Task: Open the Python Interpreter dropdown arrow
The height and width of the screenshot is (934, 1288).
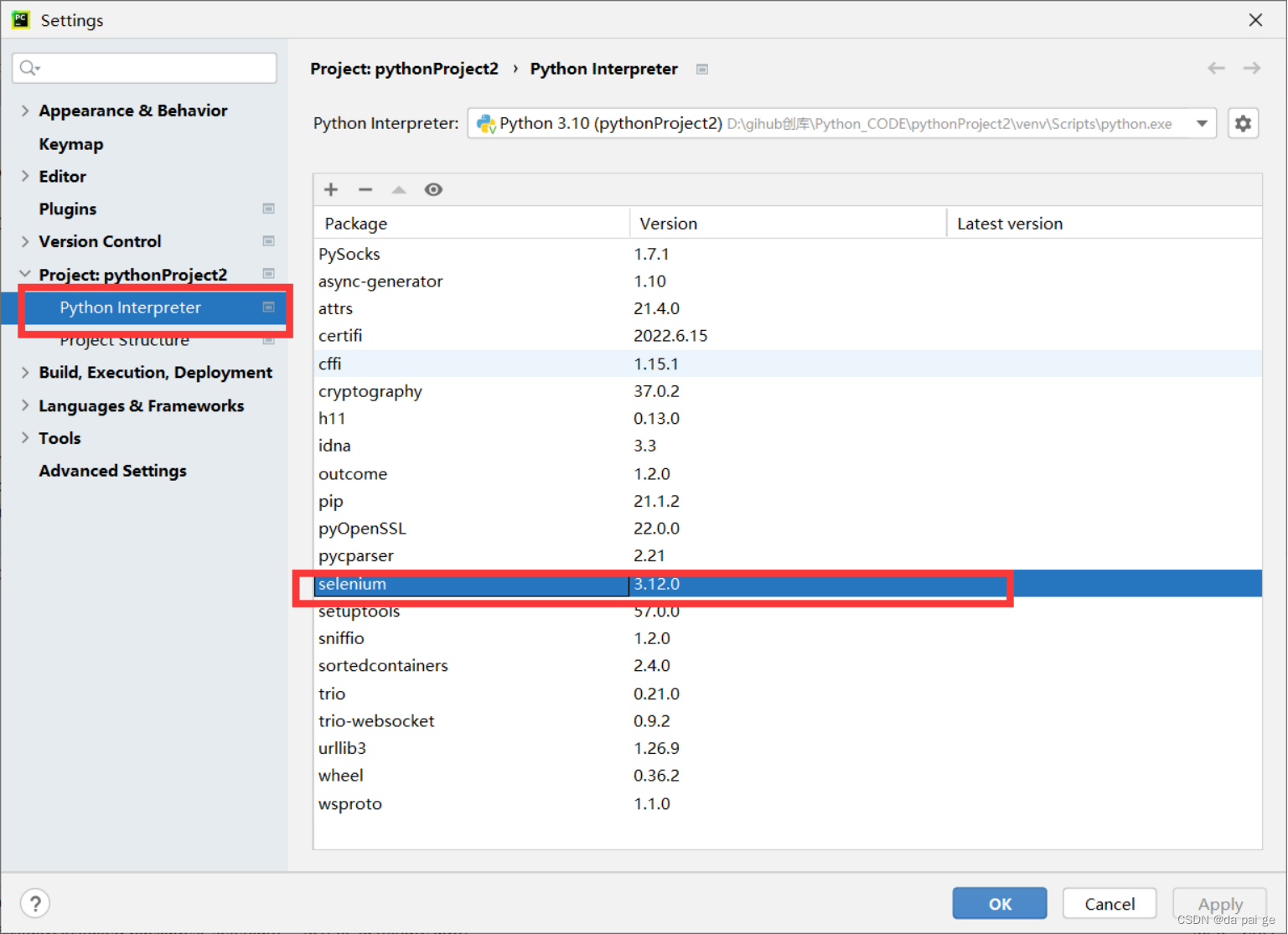Action: (x=1202, y=123)
